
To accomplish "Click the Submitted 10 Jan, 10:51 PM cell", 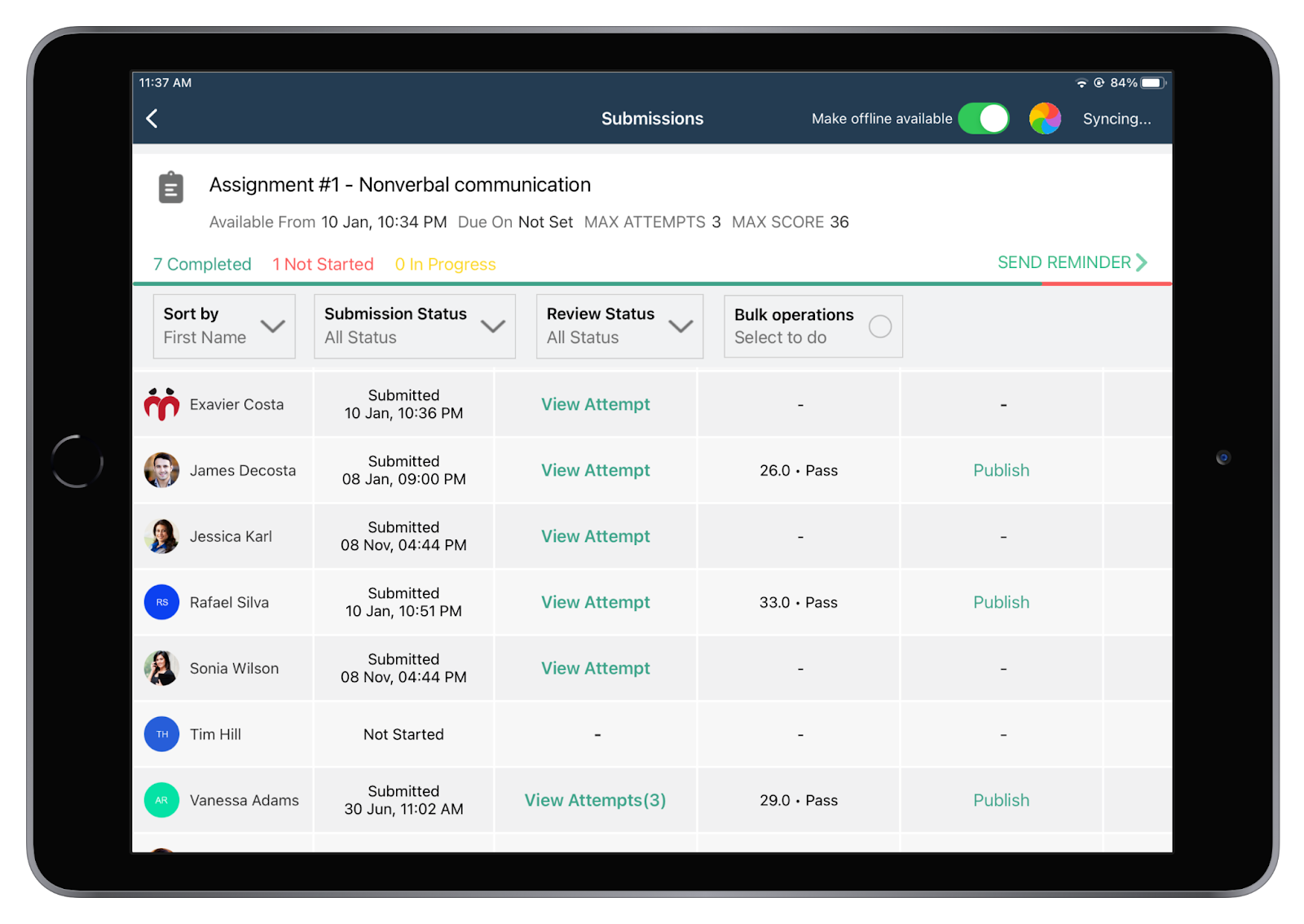I will [403, 602].
